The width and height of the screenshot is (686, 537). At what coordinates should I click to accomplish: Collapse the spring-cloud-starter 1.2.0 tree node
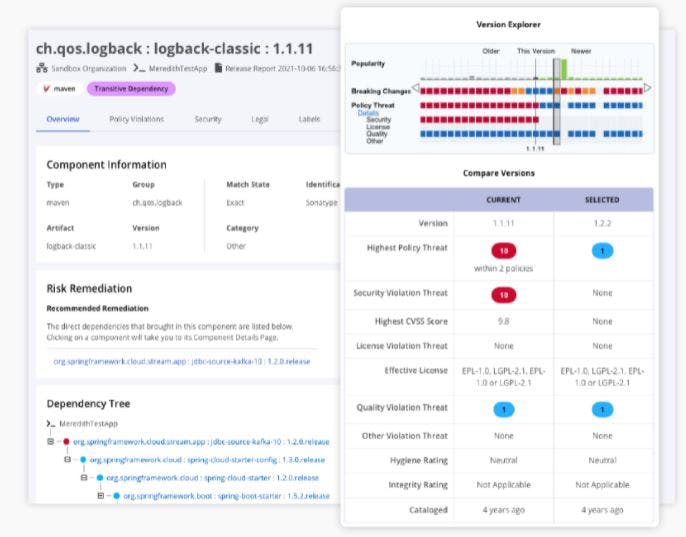84,478
